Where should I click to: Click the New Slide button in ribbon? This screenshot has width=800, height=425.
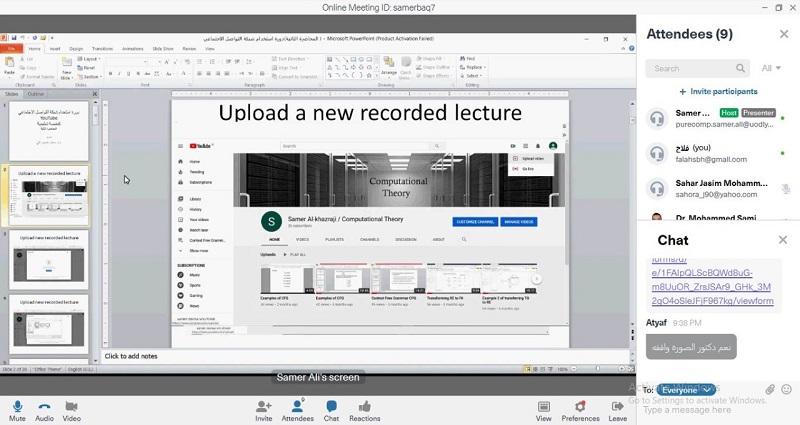click(66, 68)
